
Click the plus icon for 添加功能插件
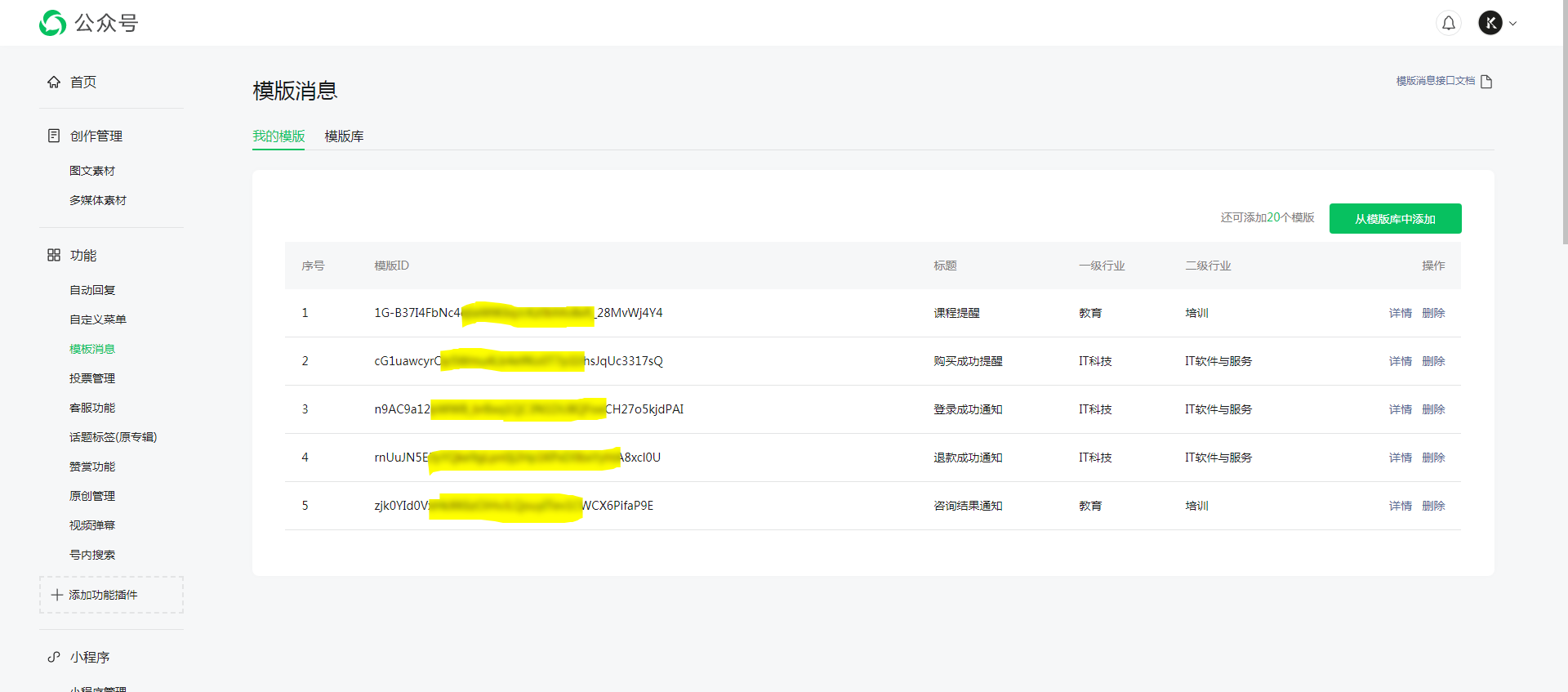point(57,595)
